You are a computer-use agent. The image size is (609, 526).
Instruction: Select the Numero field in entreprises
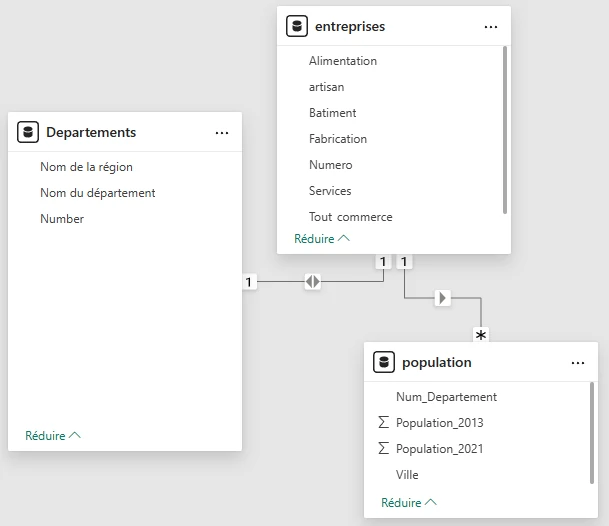point(330,165)
